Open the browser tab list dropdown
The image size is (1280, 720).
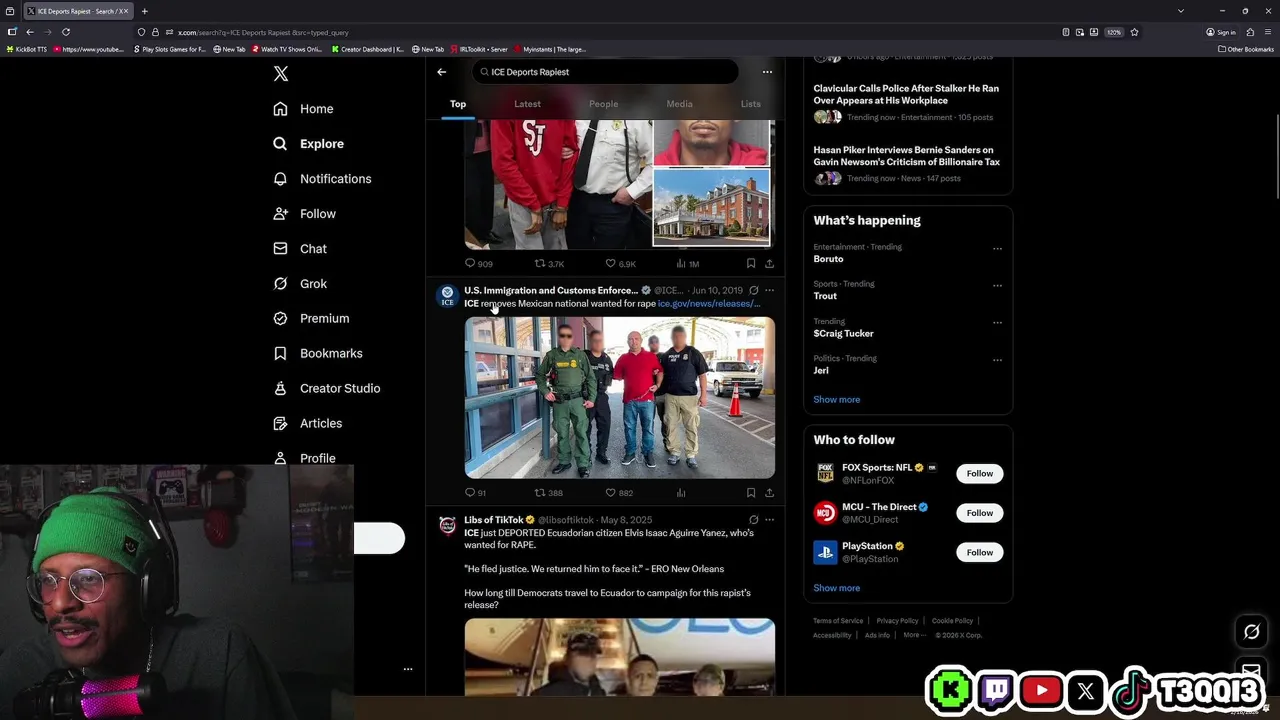pyautogui.click(x=1181, y=11)
